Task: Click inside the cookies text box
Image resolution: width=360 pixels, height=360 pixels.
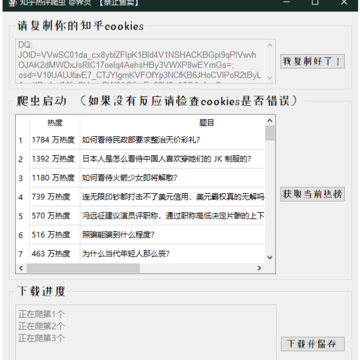Action: (x=140, y=61)
